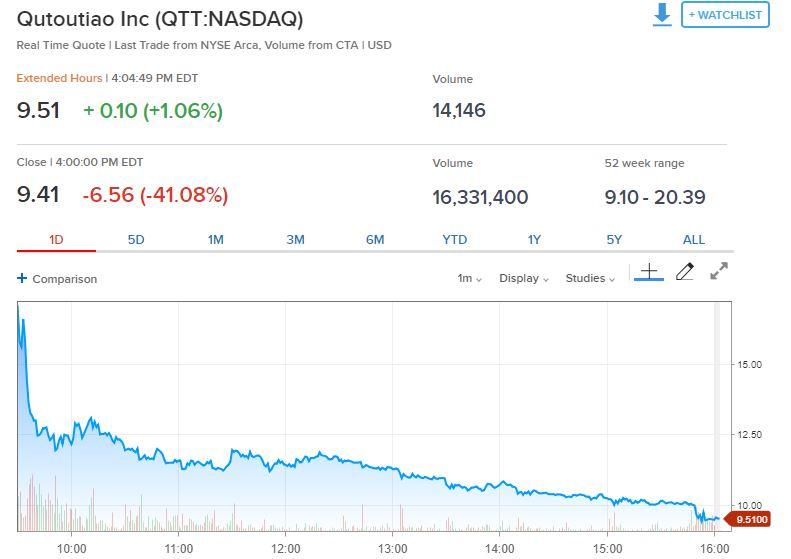Switch to the 5D range tab
Screen dimensions: 791x559
click(136, 239)
